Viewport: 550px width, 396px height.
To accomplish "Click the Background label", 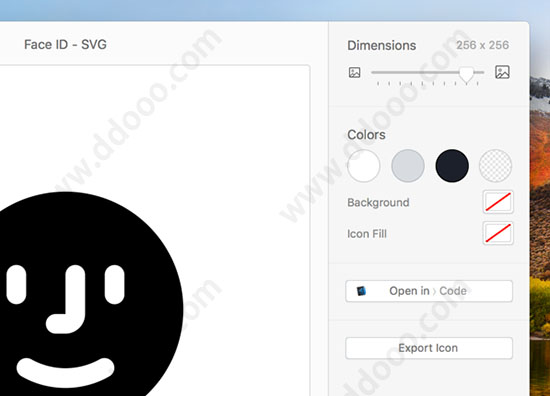I will 378,202.
